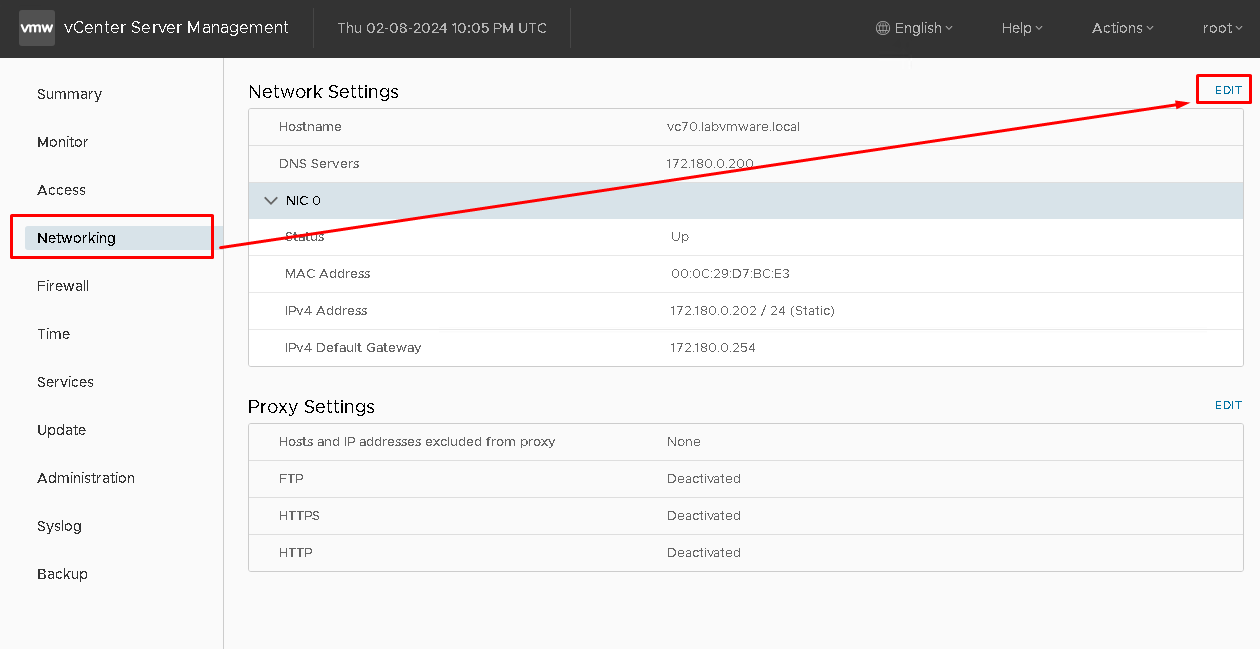Select Syslog in the sidebar
Image resolution: width=1260 pixels, height=649 pixels.
59,526
